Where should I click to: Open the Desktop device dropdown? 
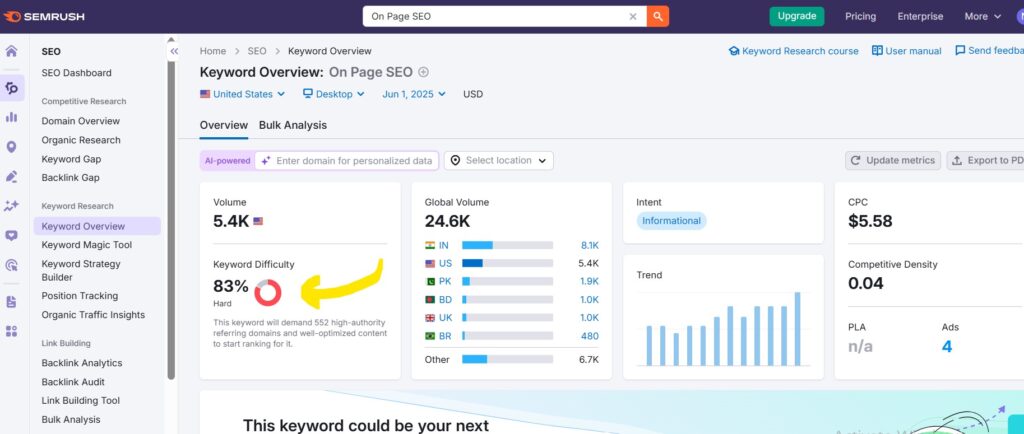334,94
